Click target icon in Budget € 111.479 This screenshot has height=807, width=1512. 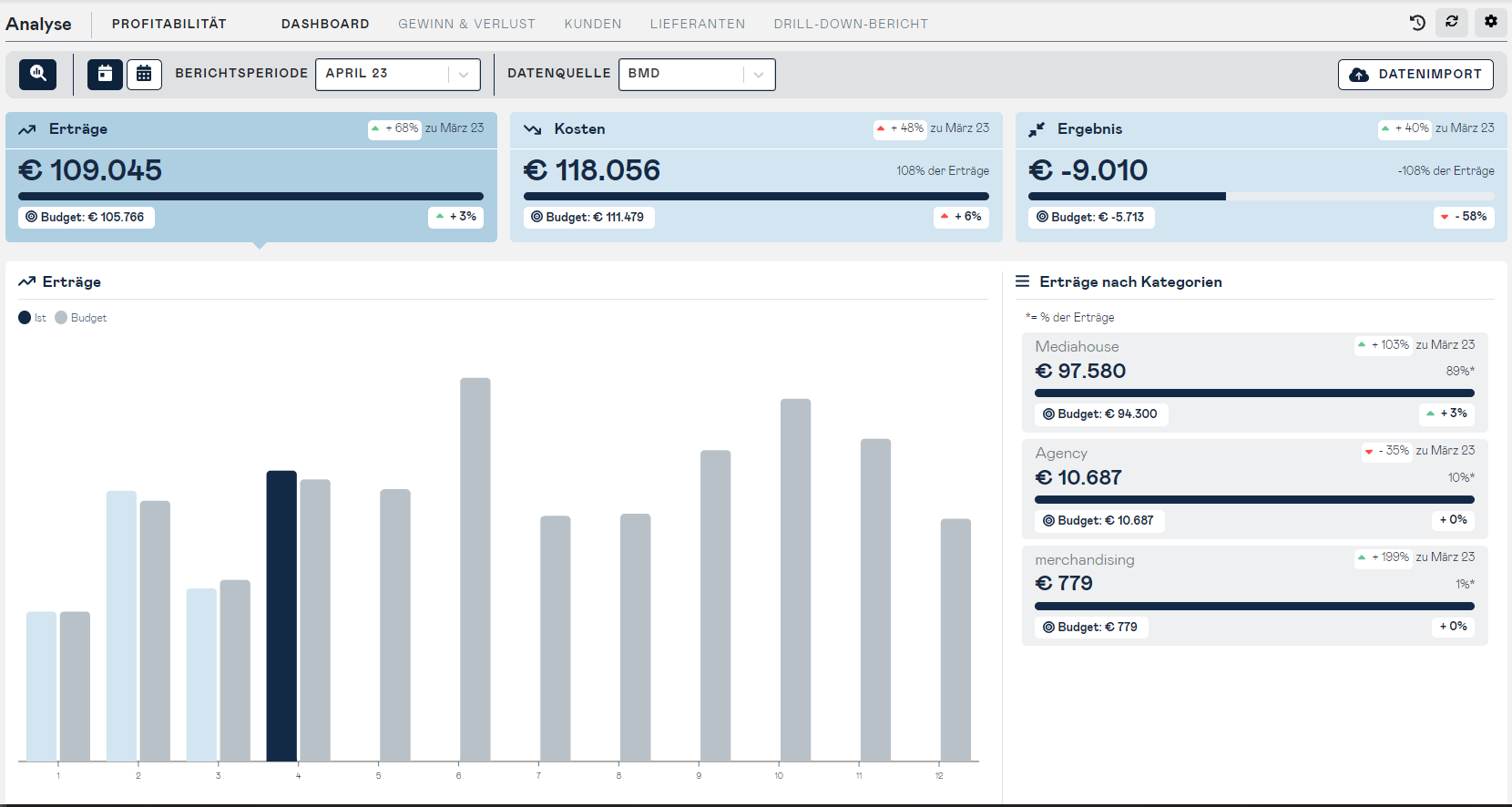(537, 217)
